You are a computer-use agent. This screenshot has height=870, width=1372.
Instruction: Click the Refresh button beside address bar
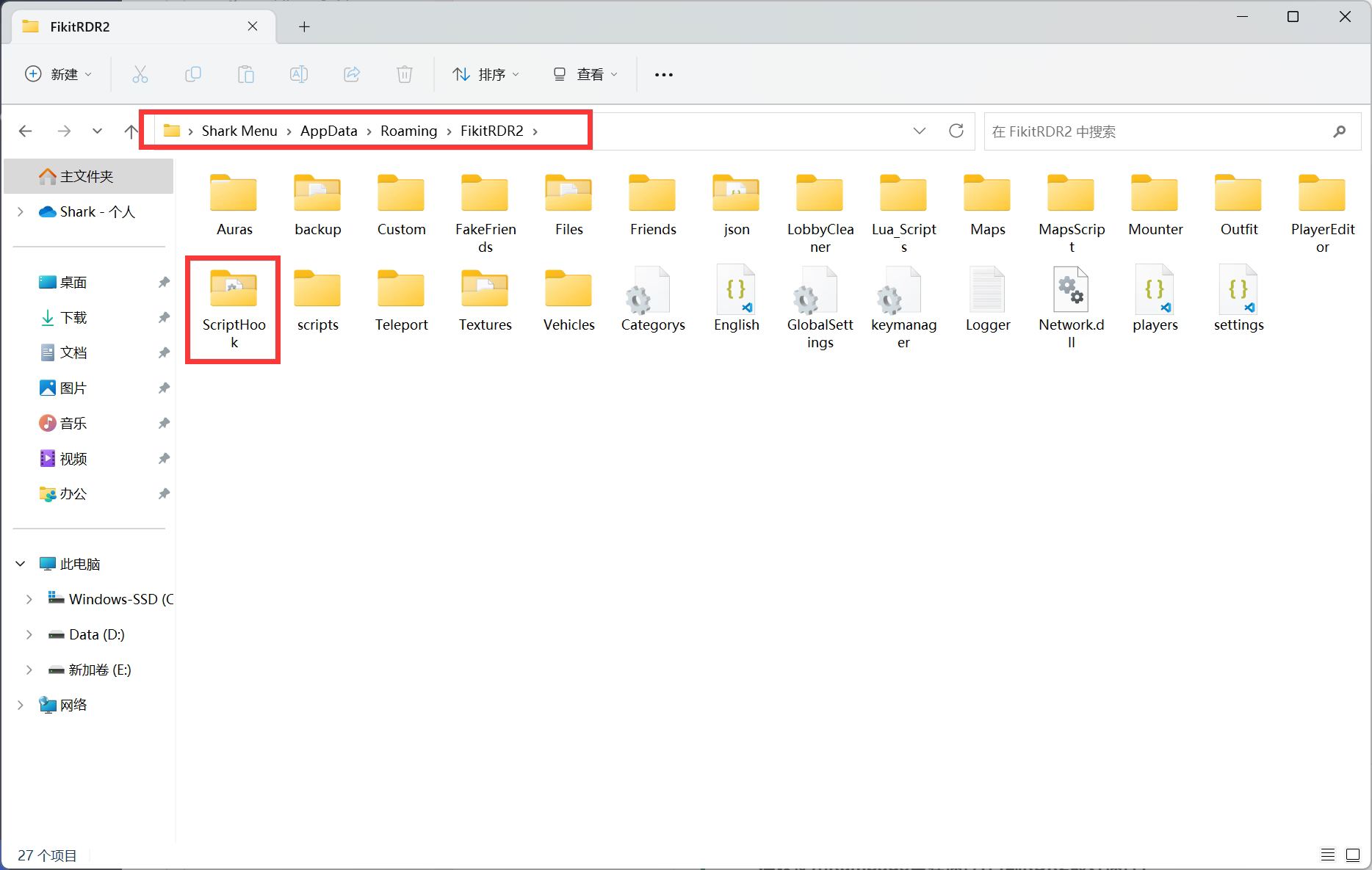tap(956, 131)
